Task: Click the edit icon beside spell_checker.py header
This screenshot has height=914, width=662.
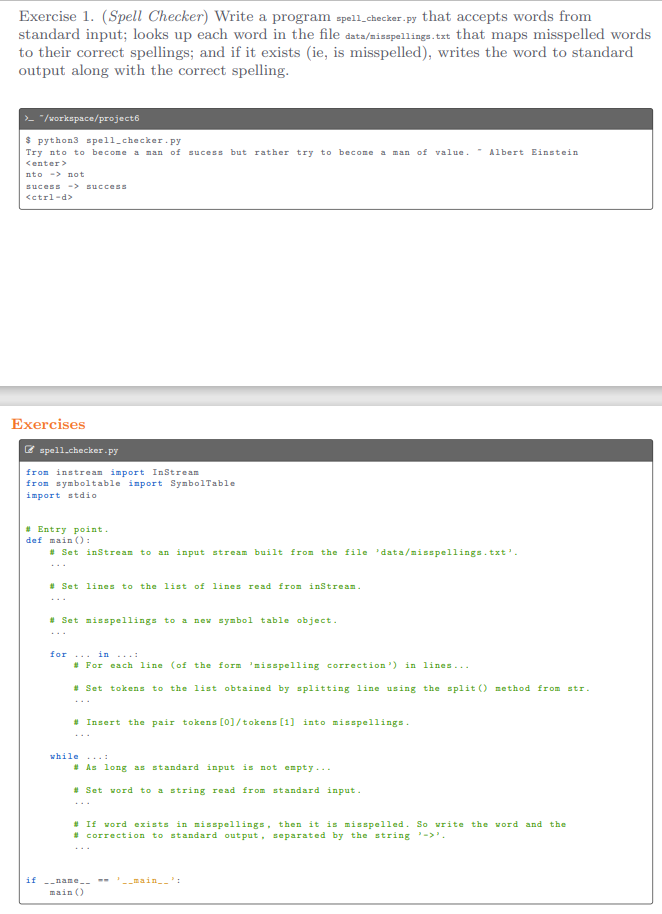Action: click(30, 450)
